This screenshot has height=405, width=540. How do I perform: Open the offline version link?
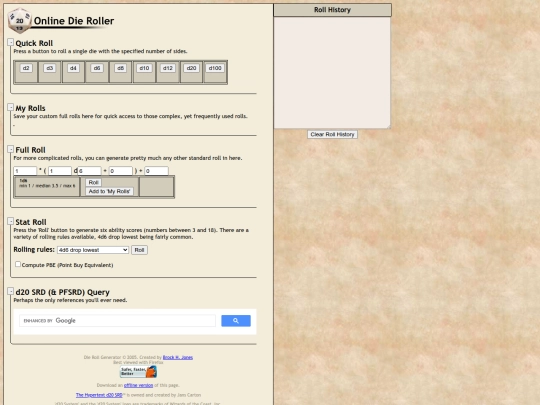click(138, 385)
